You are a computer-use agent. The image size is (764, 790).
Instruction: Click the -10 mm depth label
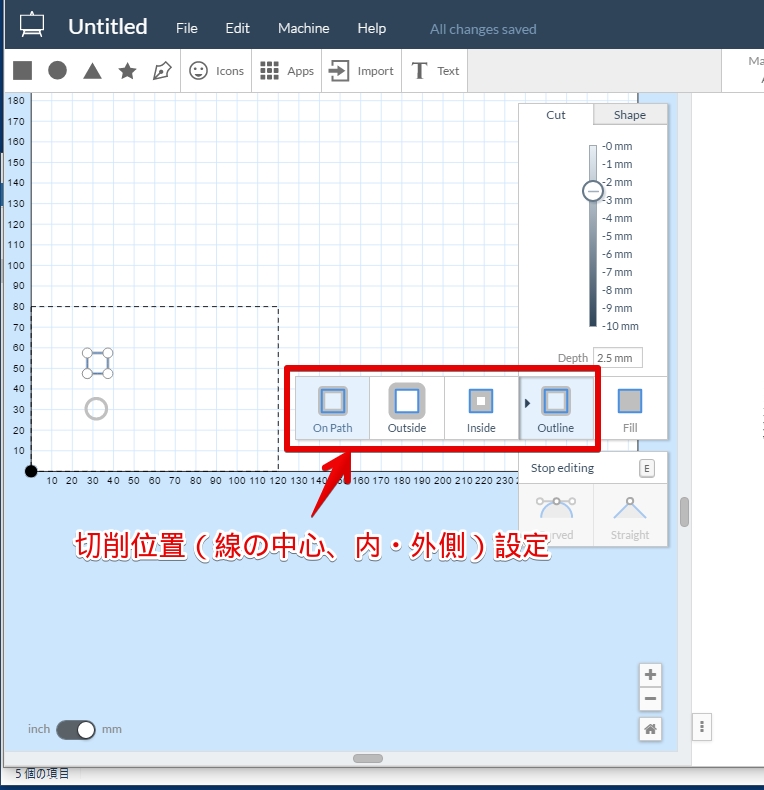pos(620,326)
